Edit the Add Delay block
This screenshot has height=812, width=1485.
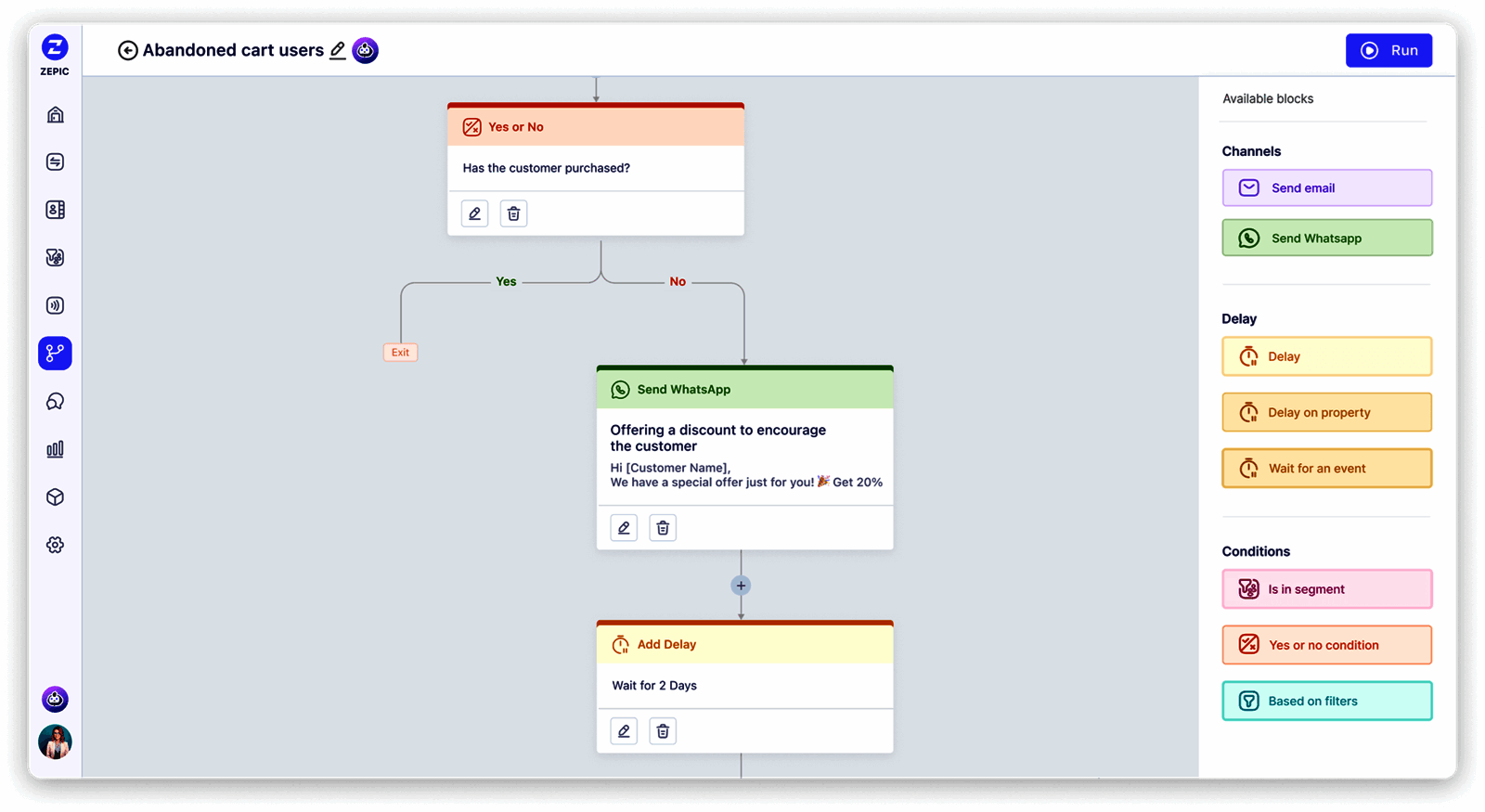[624, 731]
